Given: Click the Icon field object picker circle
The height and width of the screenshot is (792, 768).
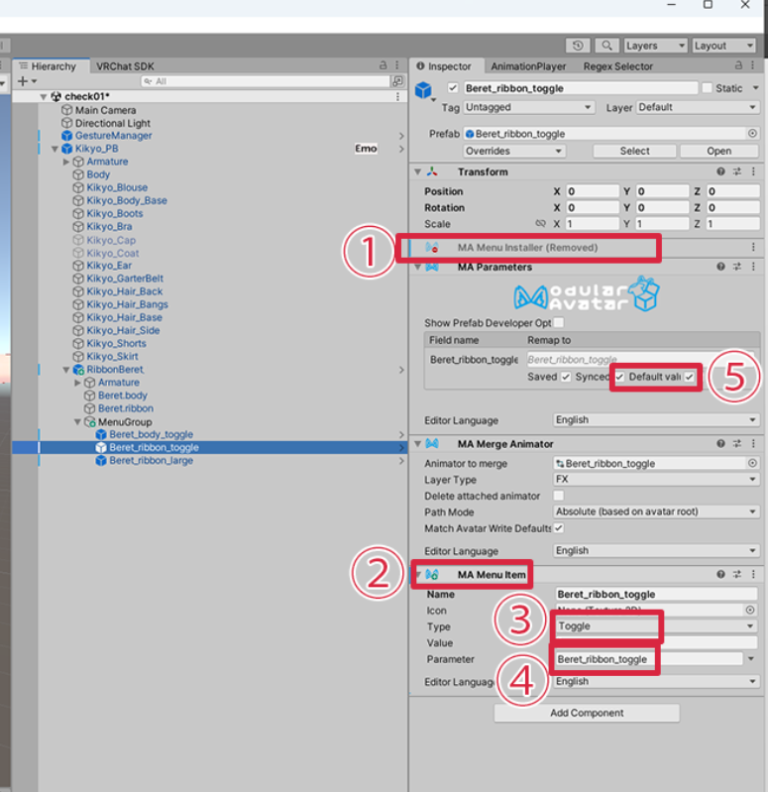Looking at the screenshot, I should point(750,610).
